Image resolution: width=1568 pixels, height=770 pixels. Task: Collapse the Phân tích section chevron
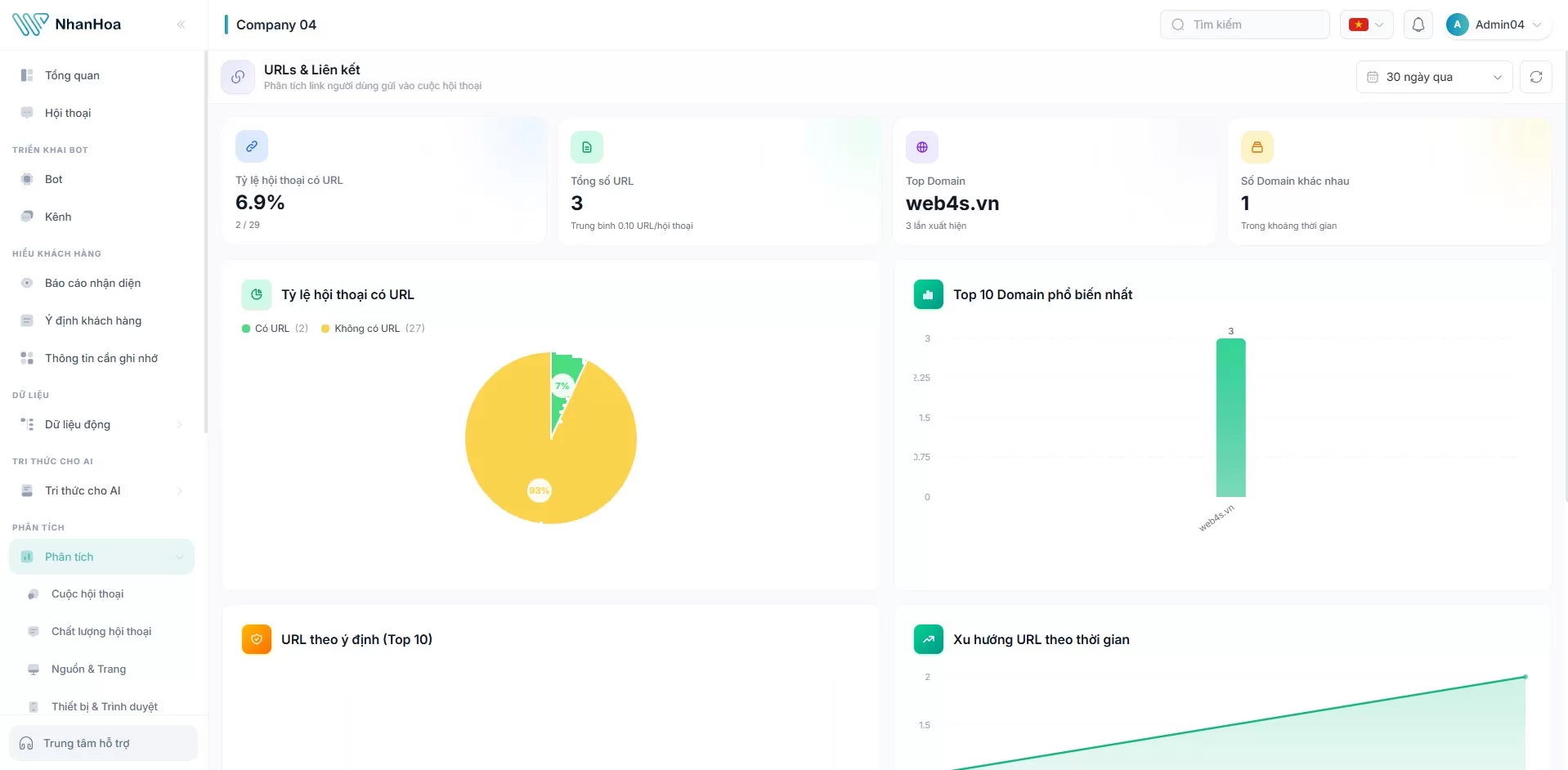[x=179, y=557]
